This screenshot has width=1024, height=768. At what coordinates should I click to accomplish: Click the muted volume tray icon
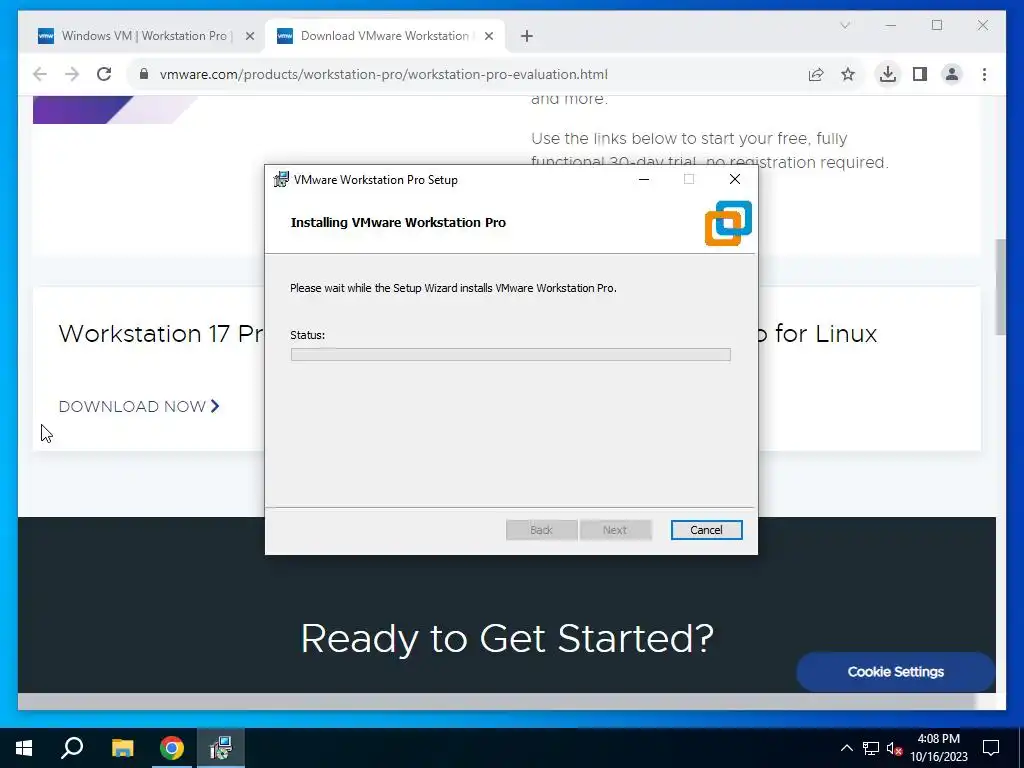click(x=895, y=748)
